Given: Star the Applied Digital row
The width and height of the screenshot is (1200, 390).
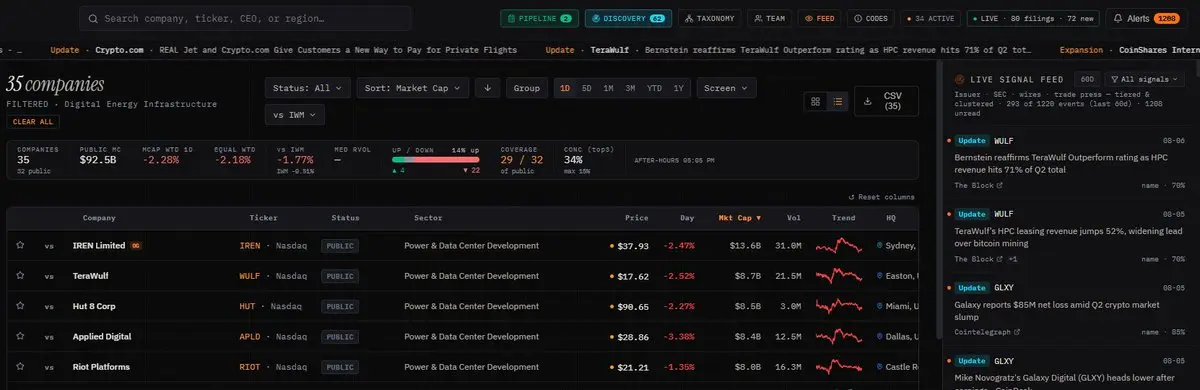Looking at the screenshot, I should click(19, 337).
